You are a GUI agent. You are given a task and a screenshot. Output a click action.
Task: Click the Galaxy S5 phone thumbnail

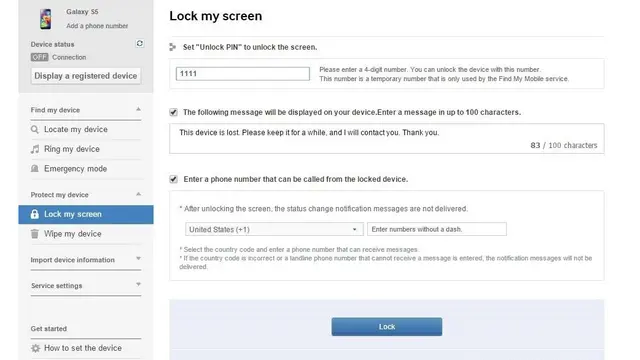pyautogui.click(x=46, y=19)
